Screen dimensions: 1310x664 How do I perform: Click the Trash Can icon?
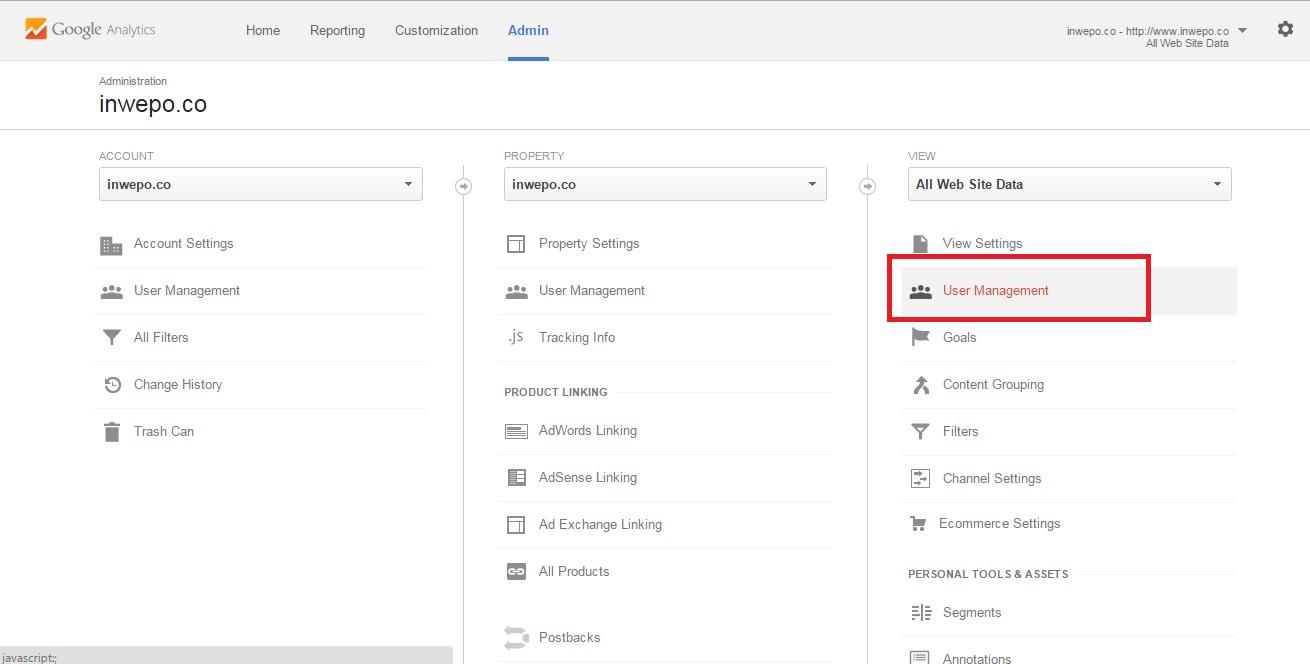111,432
